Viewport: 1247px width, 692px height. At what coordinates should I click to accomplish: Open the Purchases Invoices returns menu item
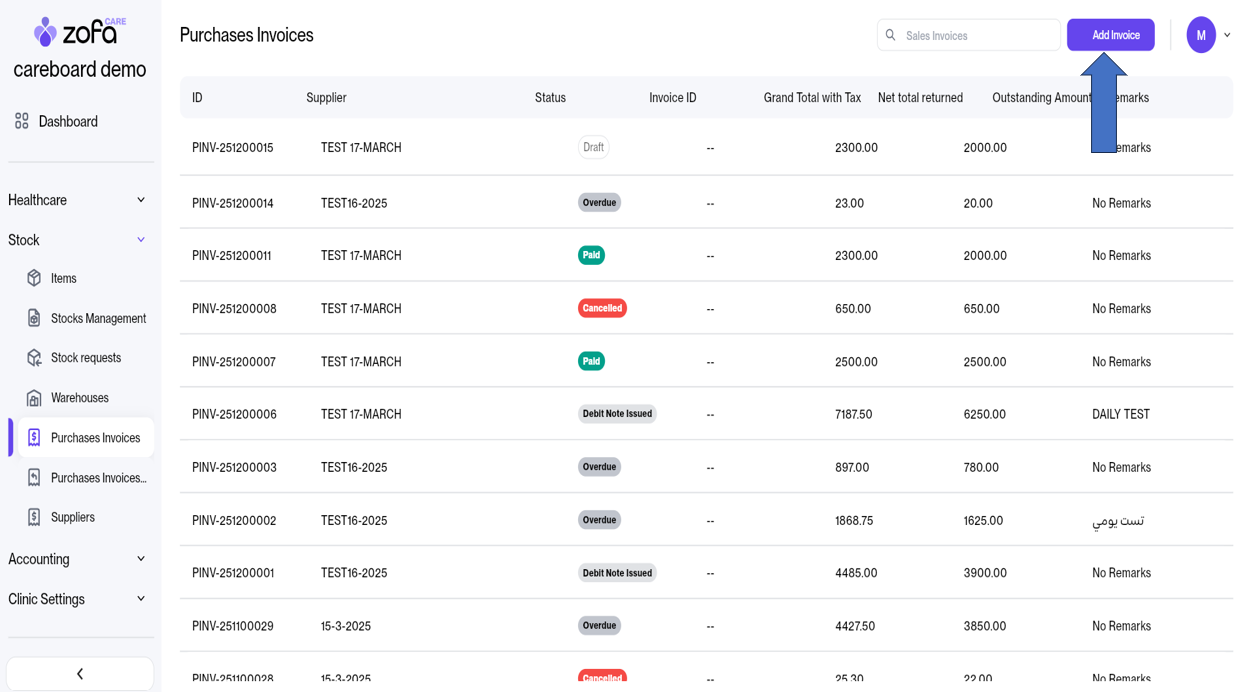tap(98, 478)
